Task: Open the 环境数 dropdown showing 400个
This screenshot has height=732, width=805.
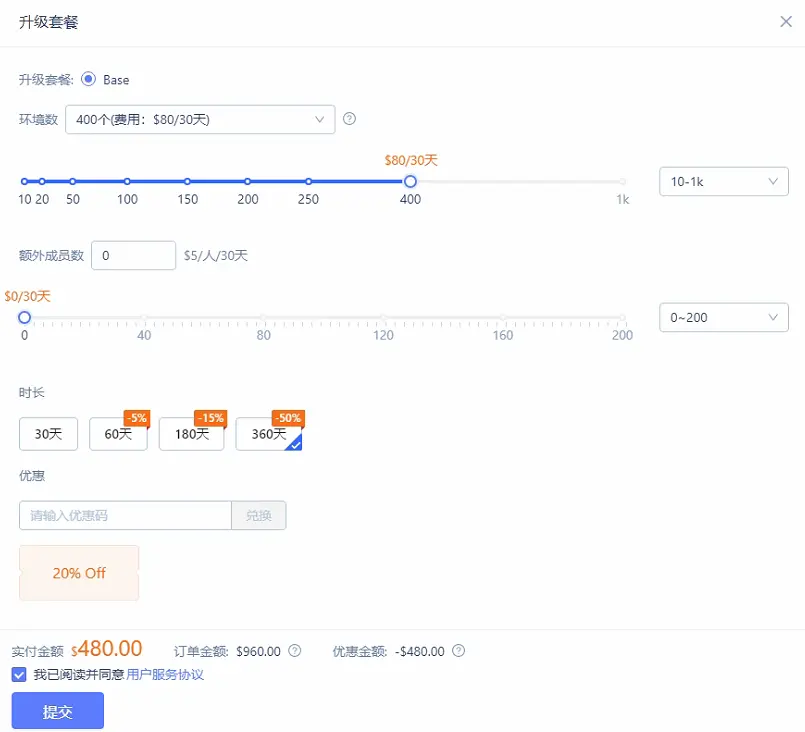Action: 200,120
